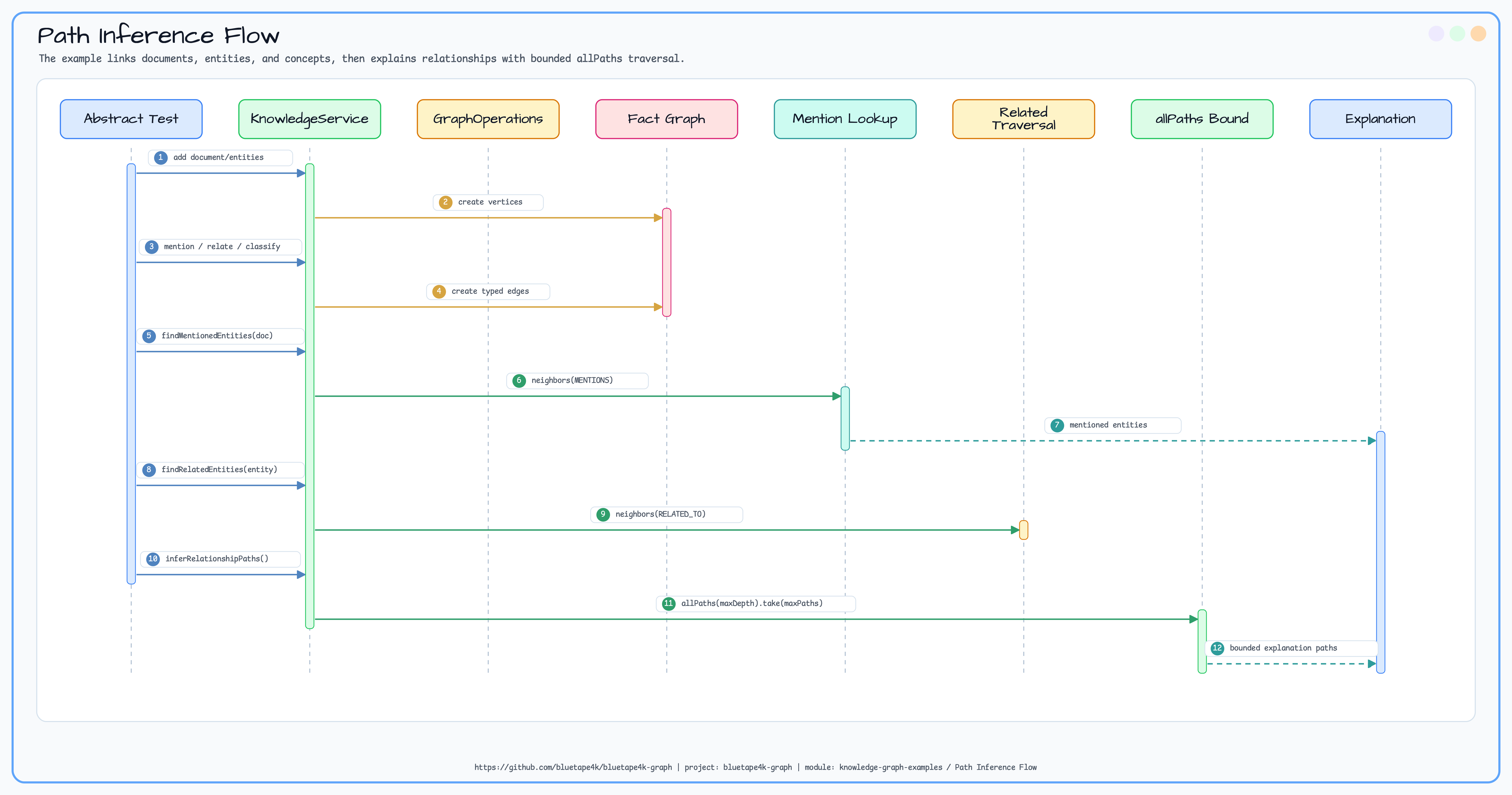Click step 2 number badge
Image resolution: width=1512 pixels, height=795 pixels.
coord(445,202)
